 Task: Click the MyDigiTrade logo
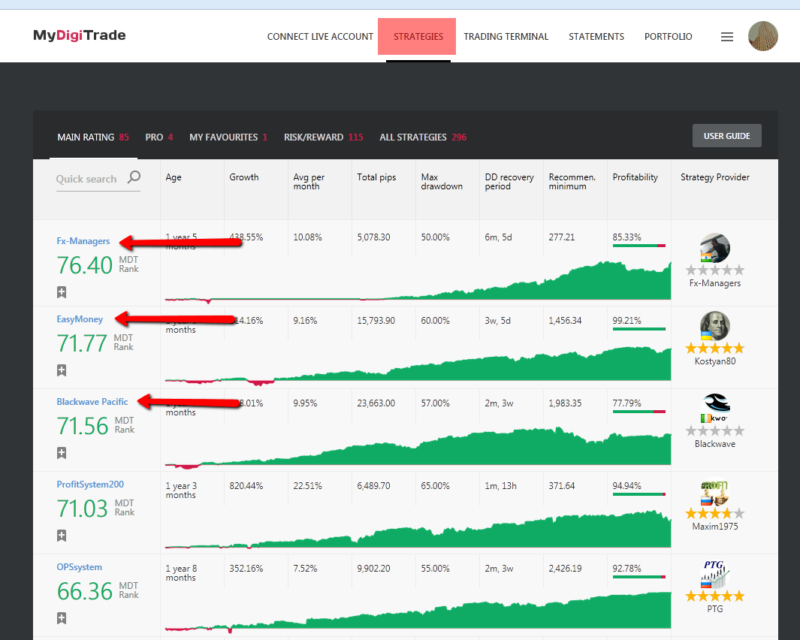click(x=79, y=35)
